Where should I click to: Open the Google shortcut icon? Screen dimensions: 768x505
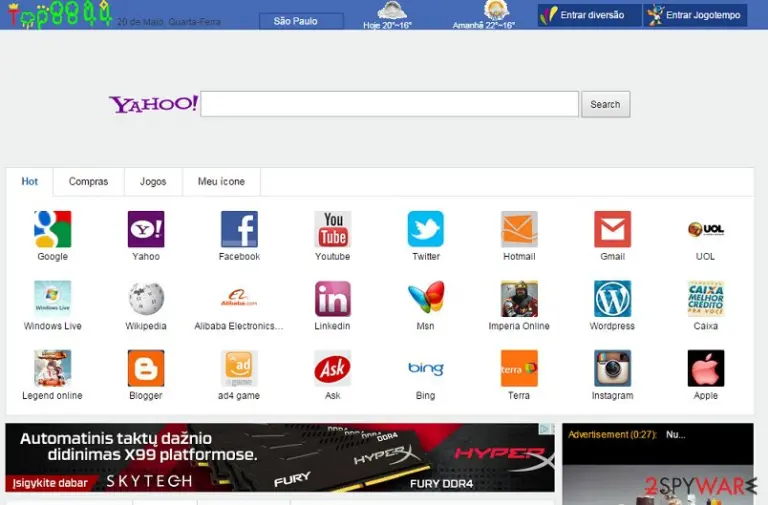click(x=52, y=229)
